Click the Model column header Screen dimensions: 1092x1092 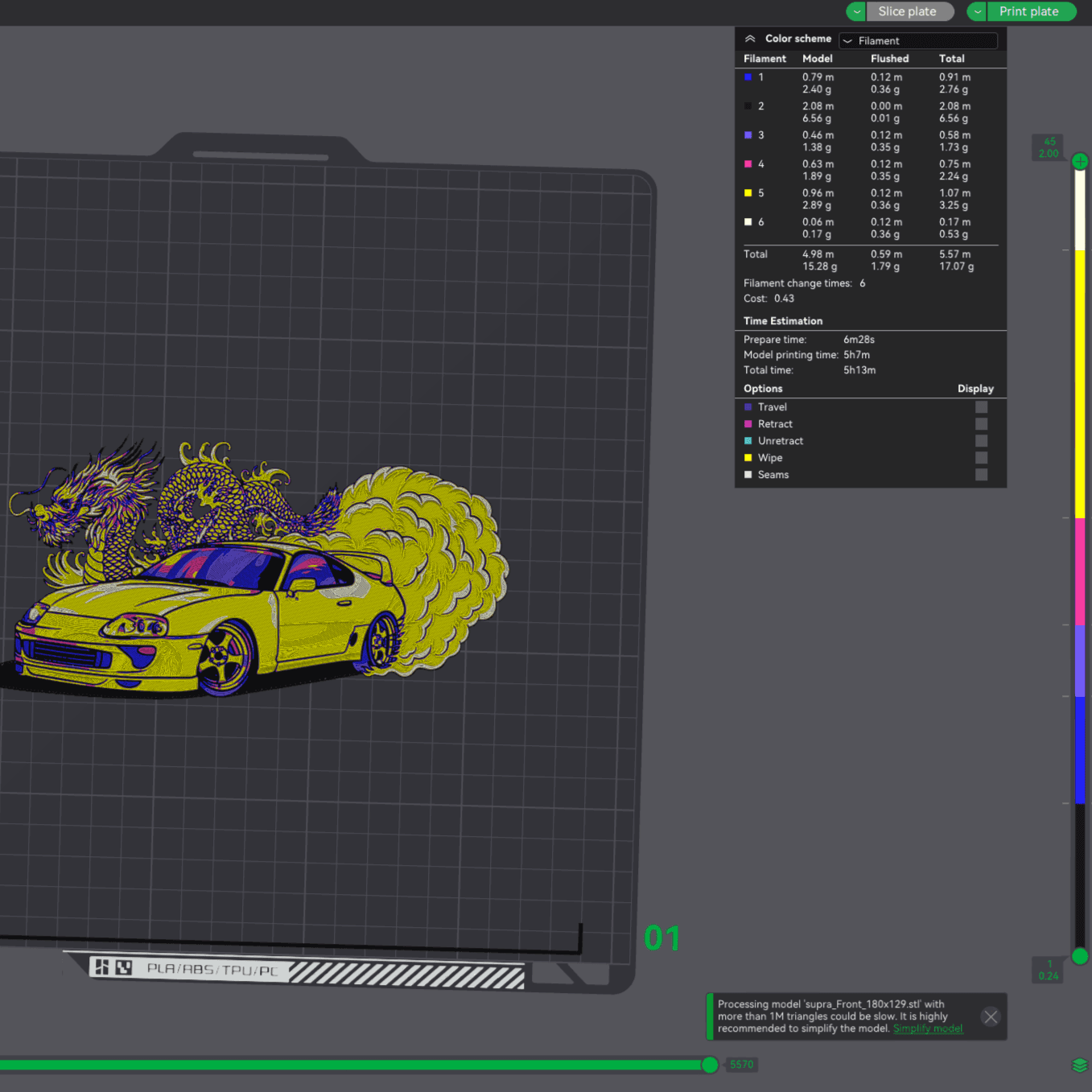(817, 59)
